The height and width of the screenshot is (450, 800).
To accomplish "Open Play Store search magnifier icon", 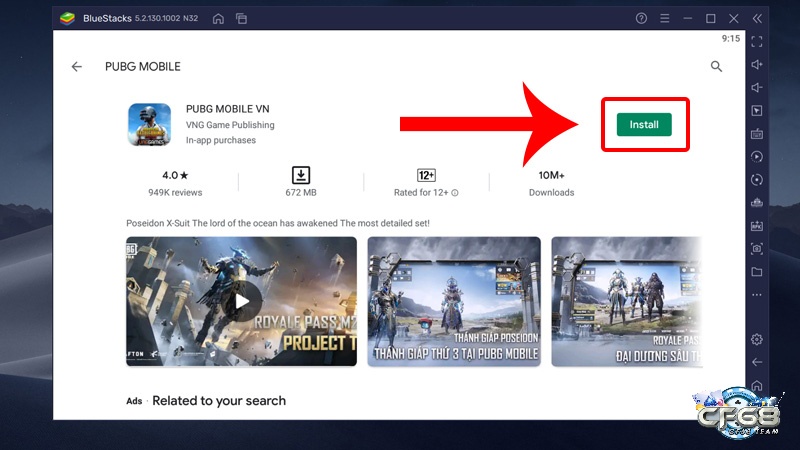I will pyautogui.click(x=716, y=66).
